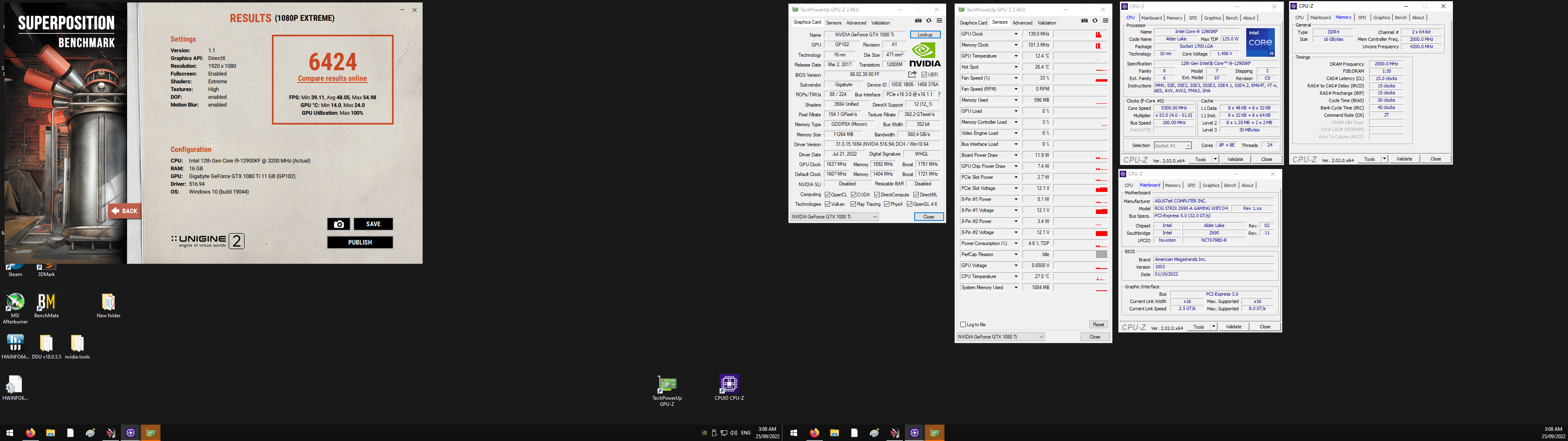Toggle the DirectCompute checkbox
This screenshot has height=441, width=1568.
pyautogui.click(x=877, y=195)
